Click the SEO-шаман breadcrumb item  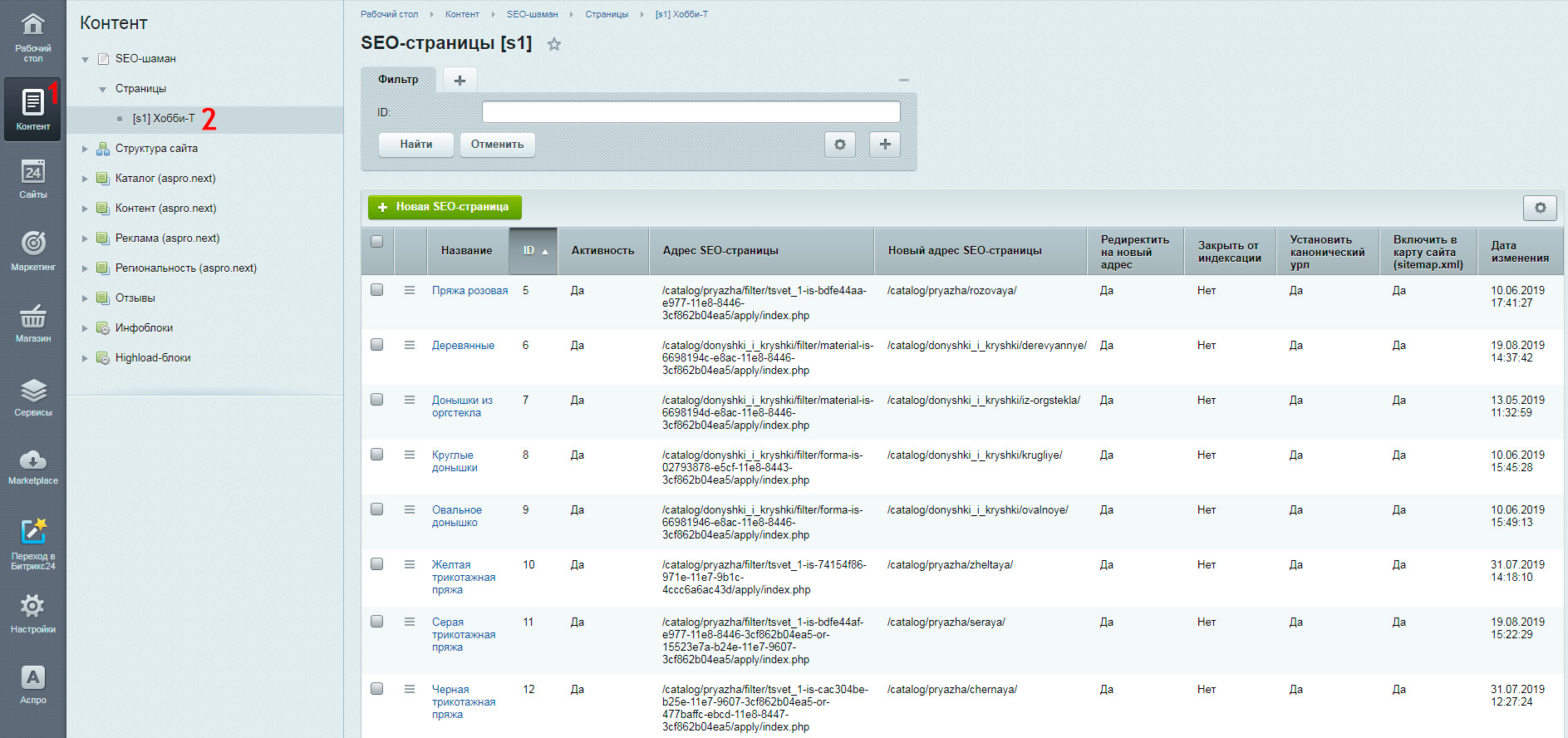533,14
